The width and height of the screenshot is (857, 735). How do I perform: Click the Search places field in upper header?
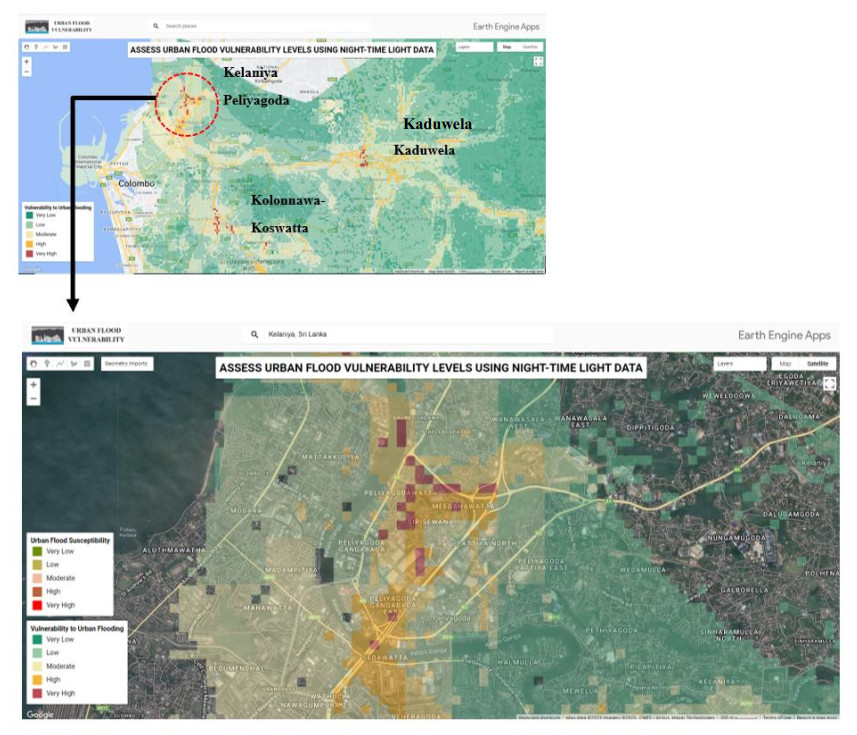coord(260,25)
